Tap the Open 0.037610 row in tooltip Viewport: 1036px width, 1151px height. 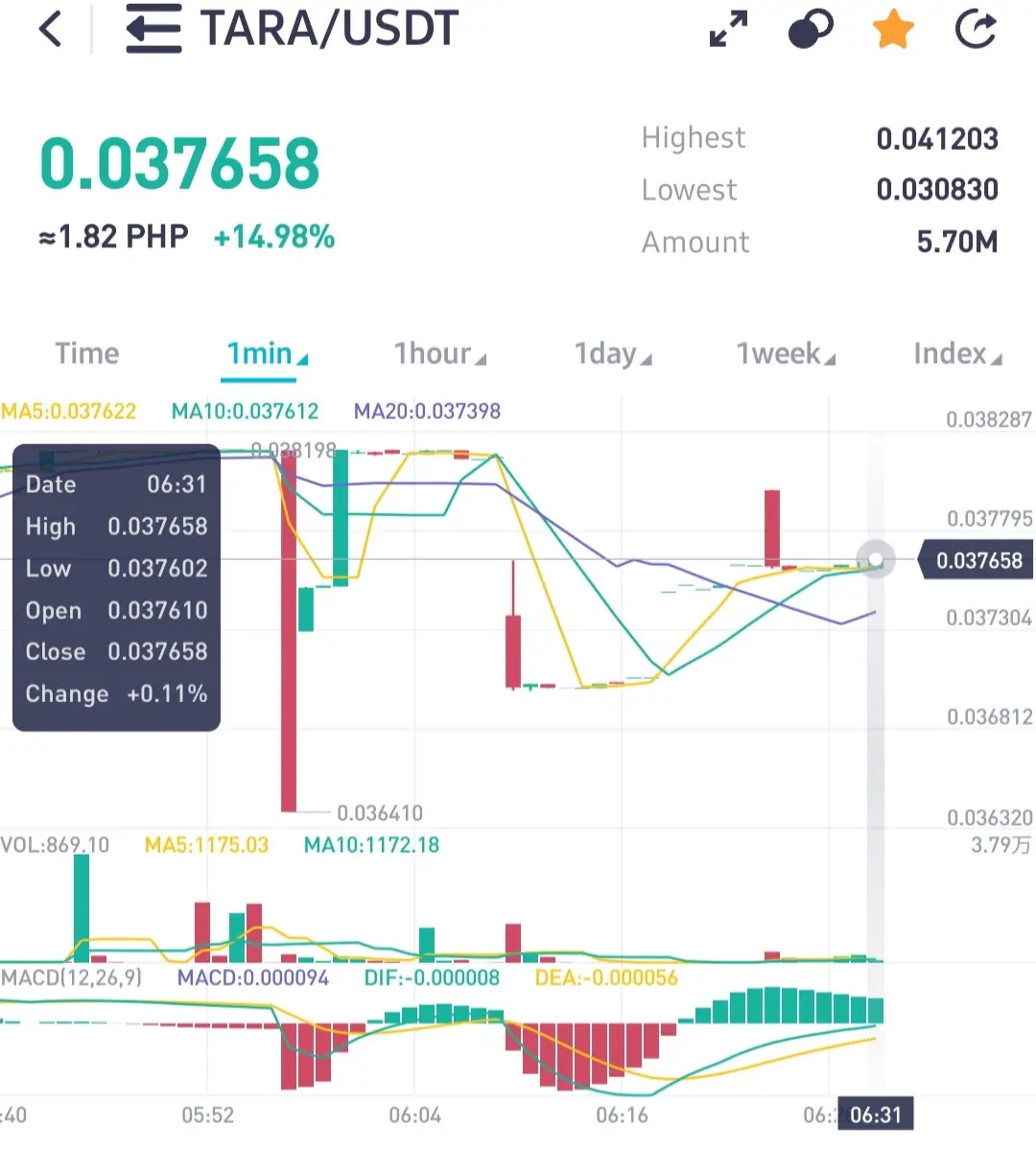pos(116,610)
